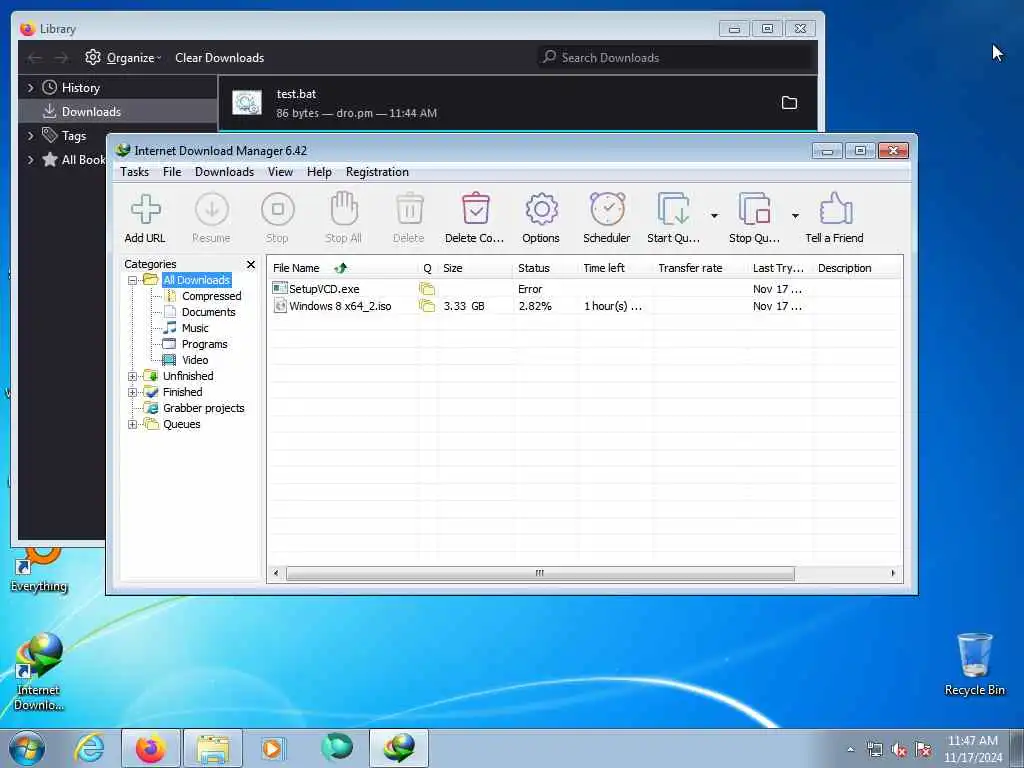Screen dimensions: 1024x768
Task: Click the scroll right arrow of download list
Action: point(893,573)
